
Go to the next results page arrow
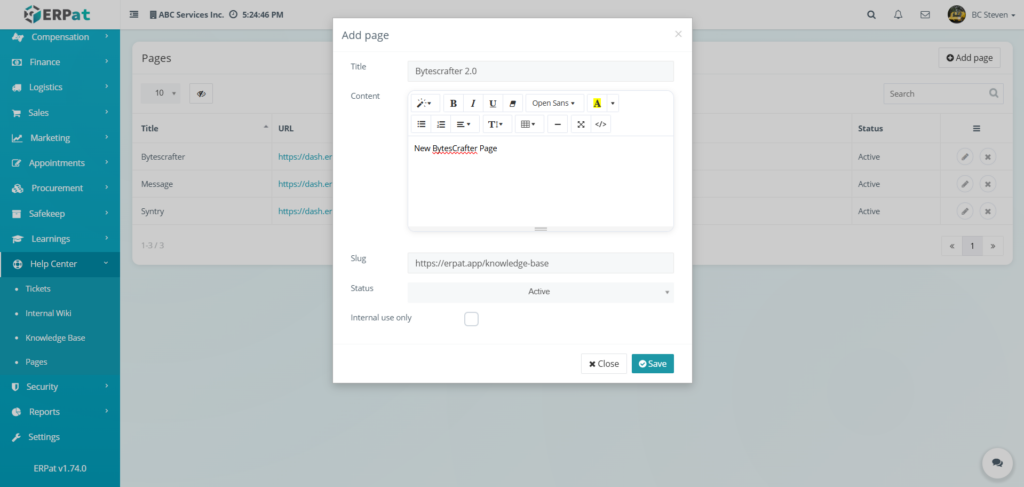click(993, 246)
